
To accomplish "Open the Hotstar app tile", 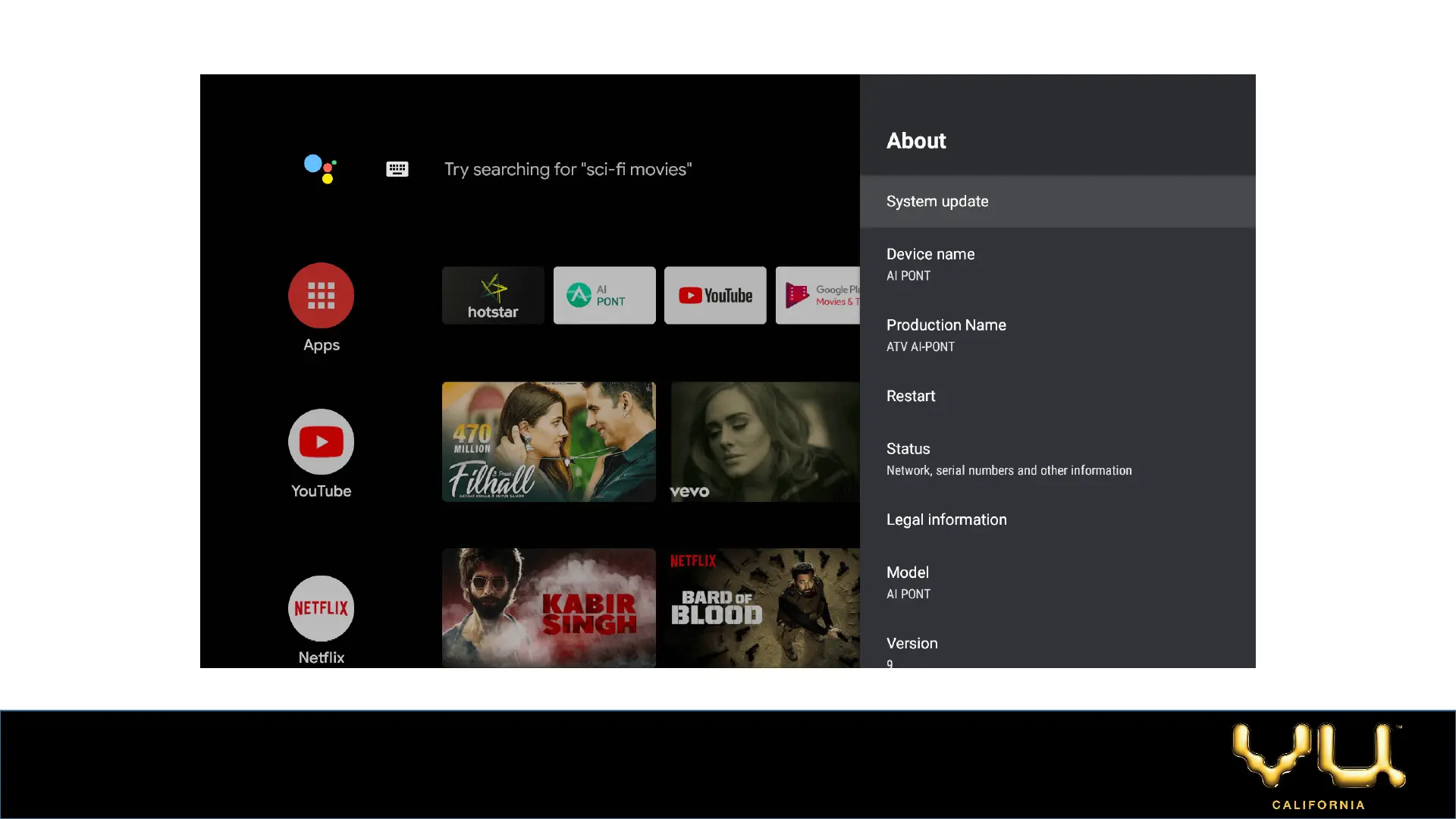I will [493, 295].
